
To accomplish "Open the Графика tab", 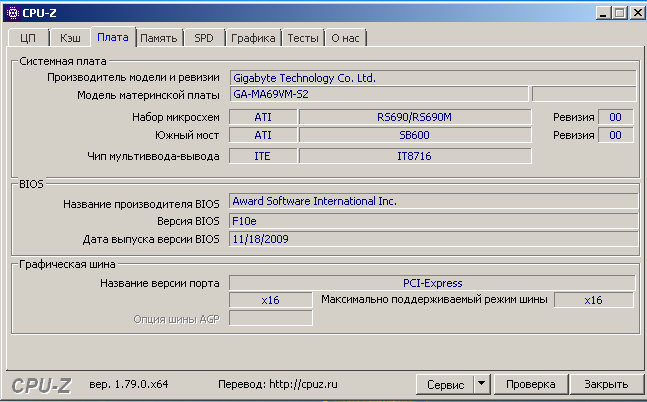I will pos(253,38).
